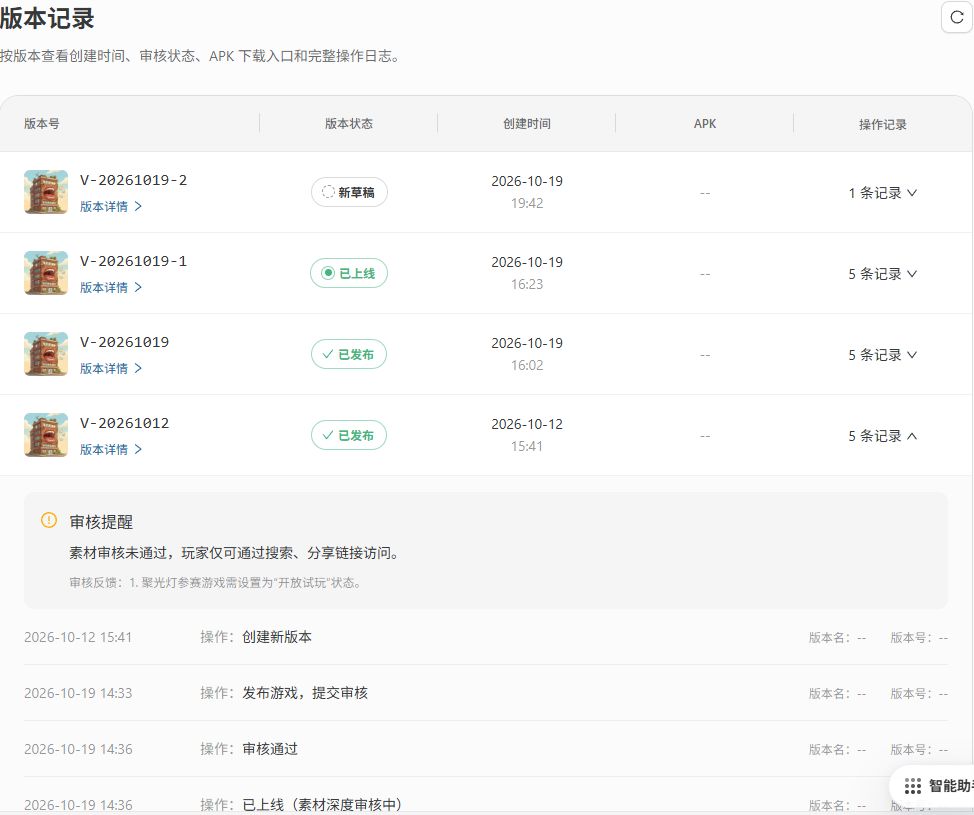The image size is (974, 815).
Task: Open 版本详情 link for V-20261019-1
Action: point(111,287)
